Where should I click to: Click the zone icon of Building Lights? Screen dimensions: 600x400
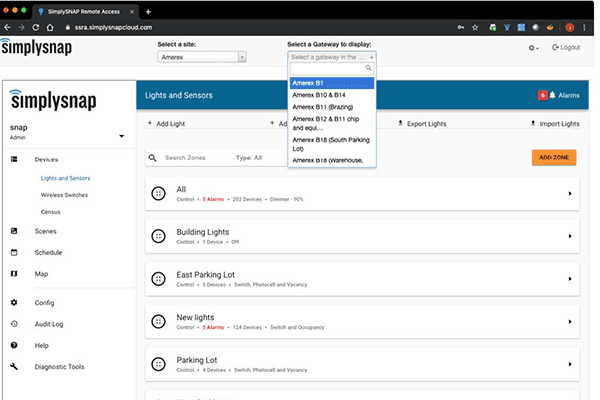(158, 236)
